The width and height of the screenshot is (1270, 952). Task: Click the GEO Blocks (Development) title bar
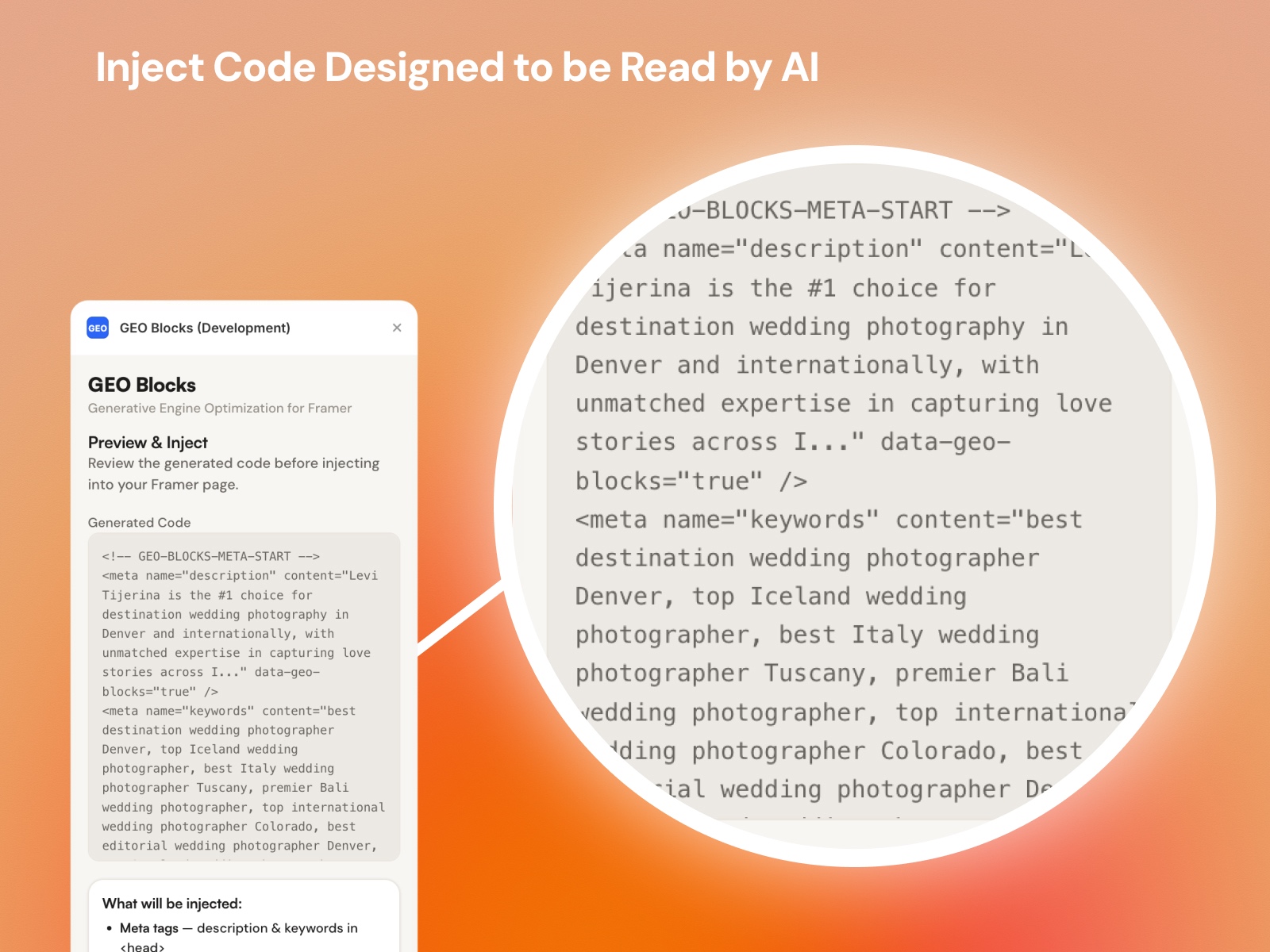[x=205, y=328]
